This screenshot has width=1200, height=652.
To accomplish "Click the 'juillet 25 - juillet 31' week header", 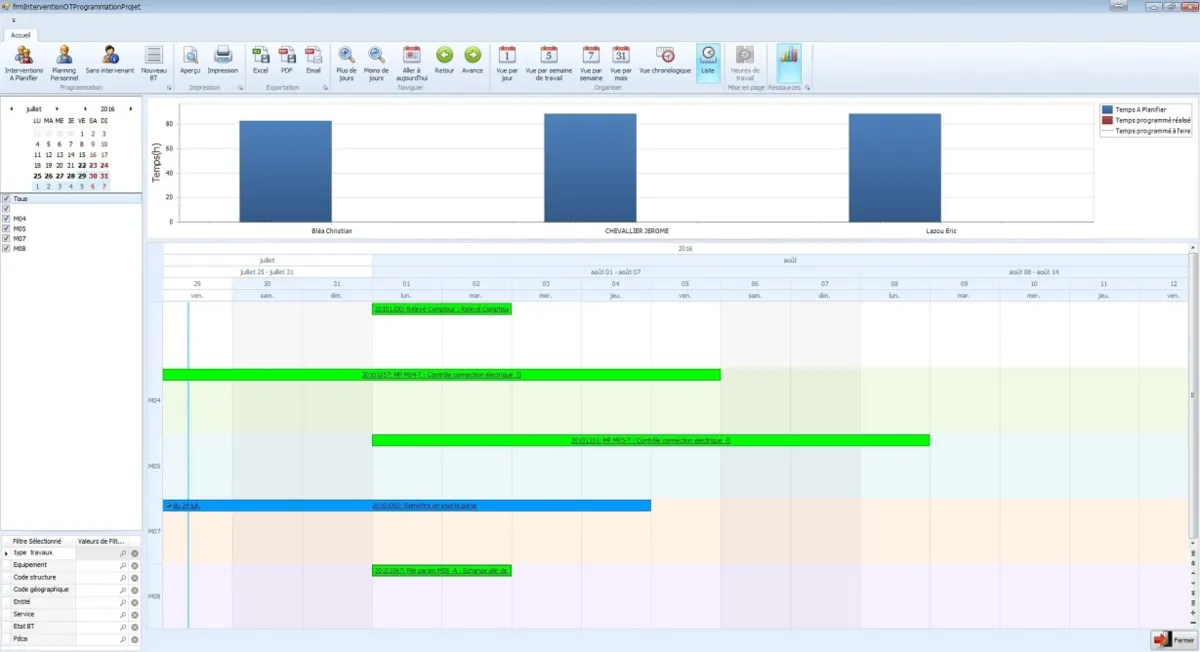I will pos(267,271).
